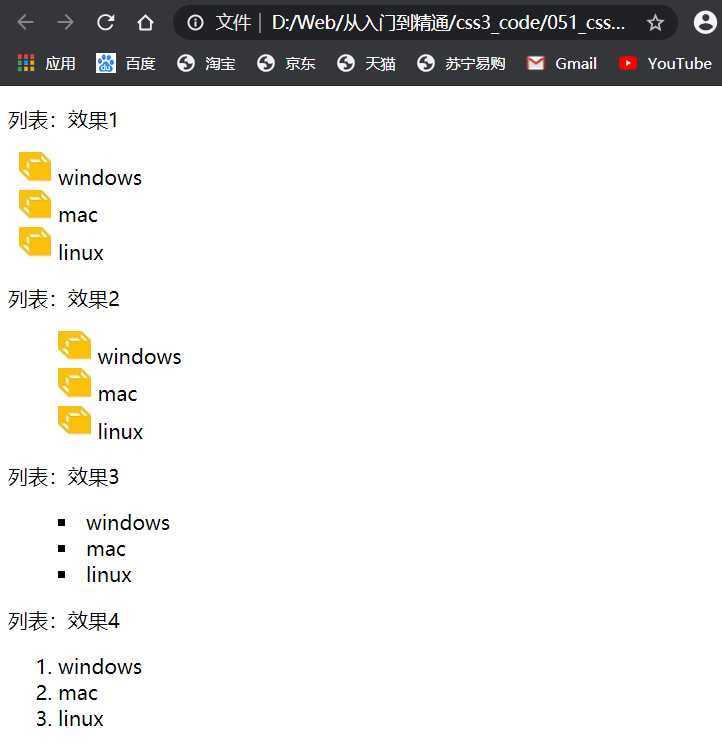Screen dimensions: 722x750
Task: Open the 天猫 bookmark
Action: coord(366,63)
